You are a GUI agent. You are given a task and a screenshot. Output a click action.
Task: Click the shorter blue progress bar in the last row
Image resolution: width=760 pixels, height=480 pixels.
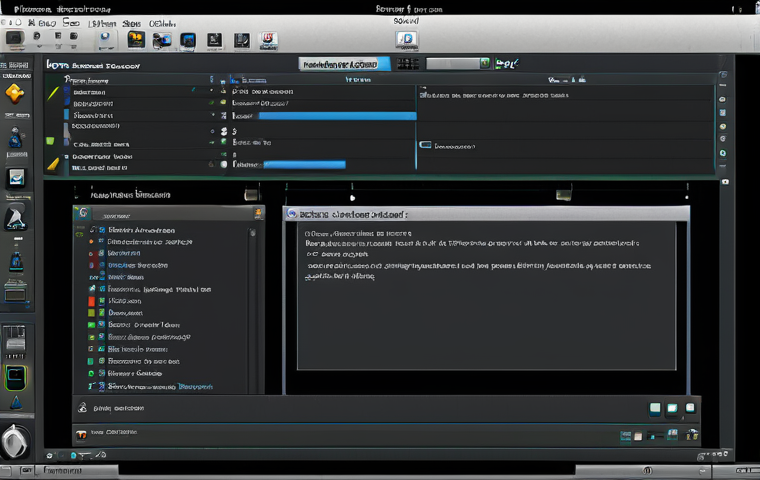pyautogui.click(x=304, y=164)
